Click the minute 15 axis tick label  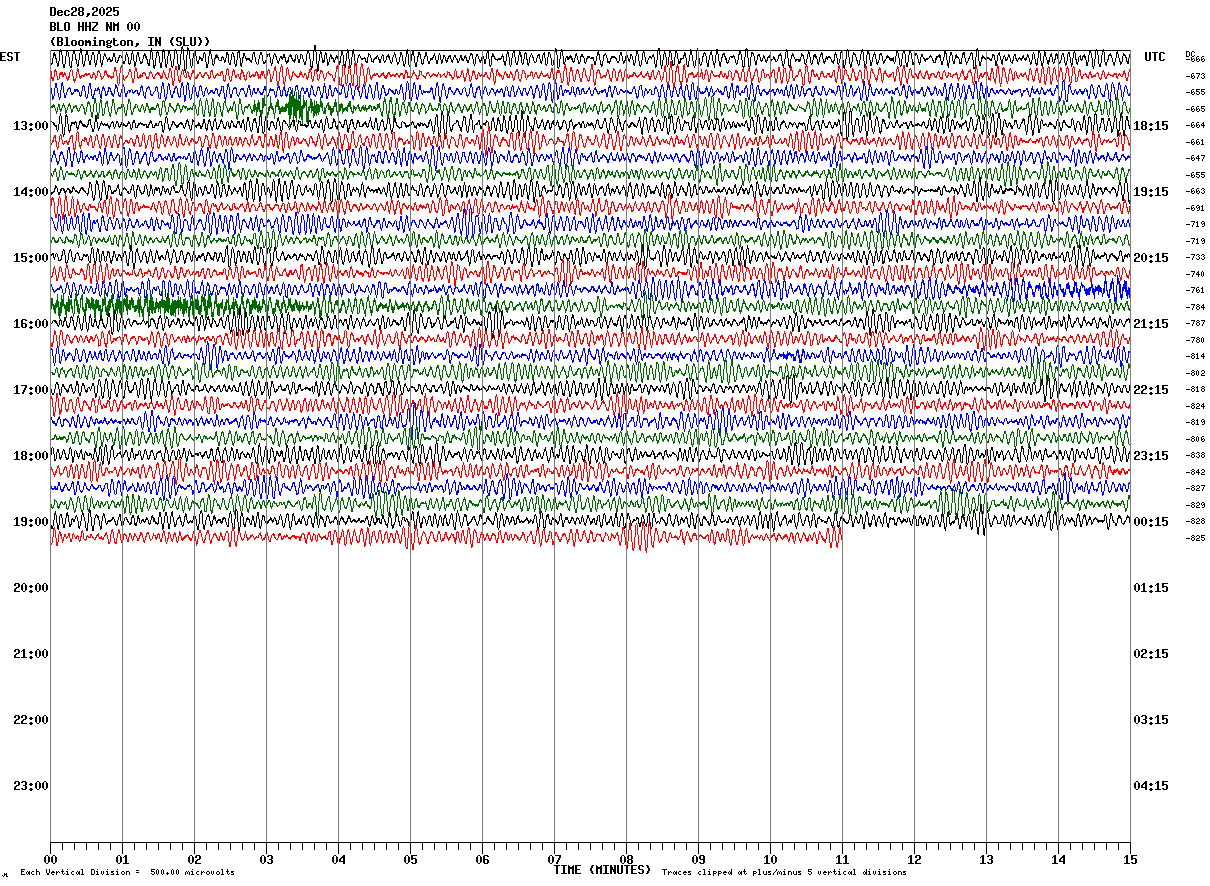pyautogui.click(x=1130, y=860)
